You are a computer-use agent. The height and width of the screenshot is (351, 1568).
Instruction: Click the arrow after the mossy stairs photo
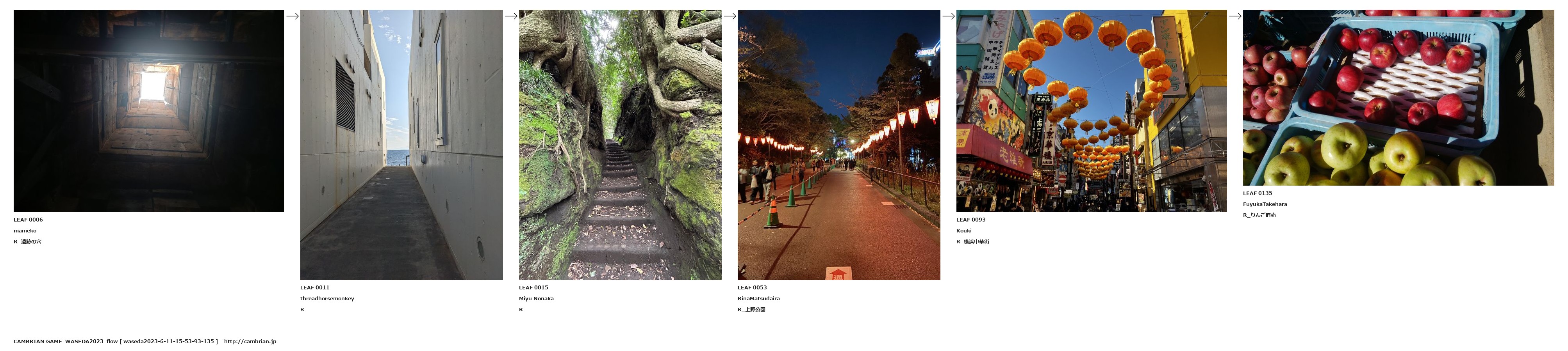tap(730, 16)
